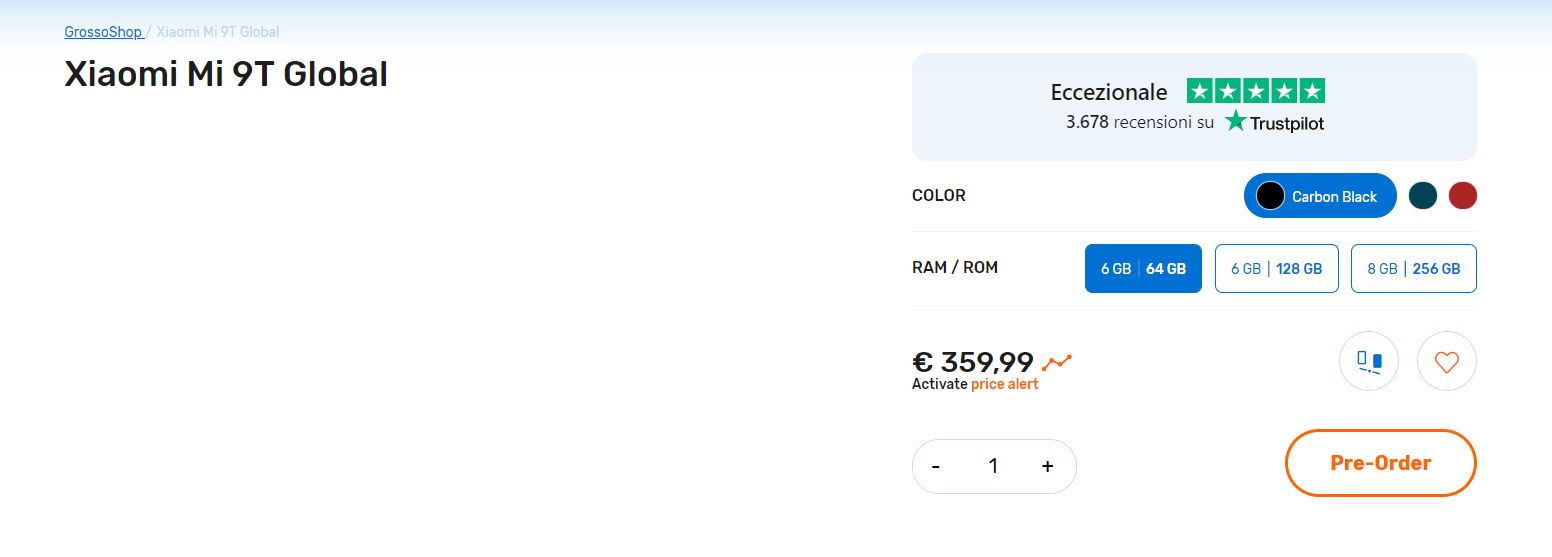This screenshot has height=557, width=1552.
Task: Decrease quantity with minus button
Action: click(x=936, y=466)
